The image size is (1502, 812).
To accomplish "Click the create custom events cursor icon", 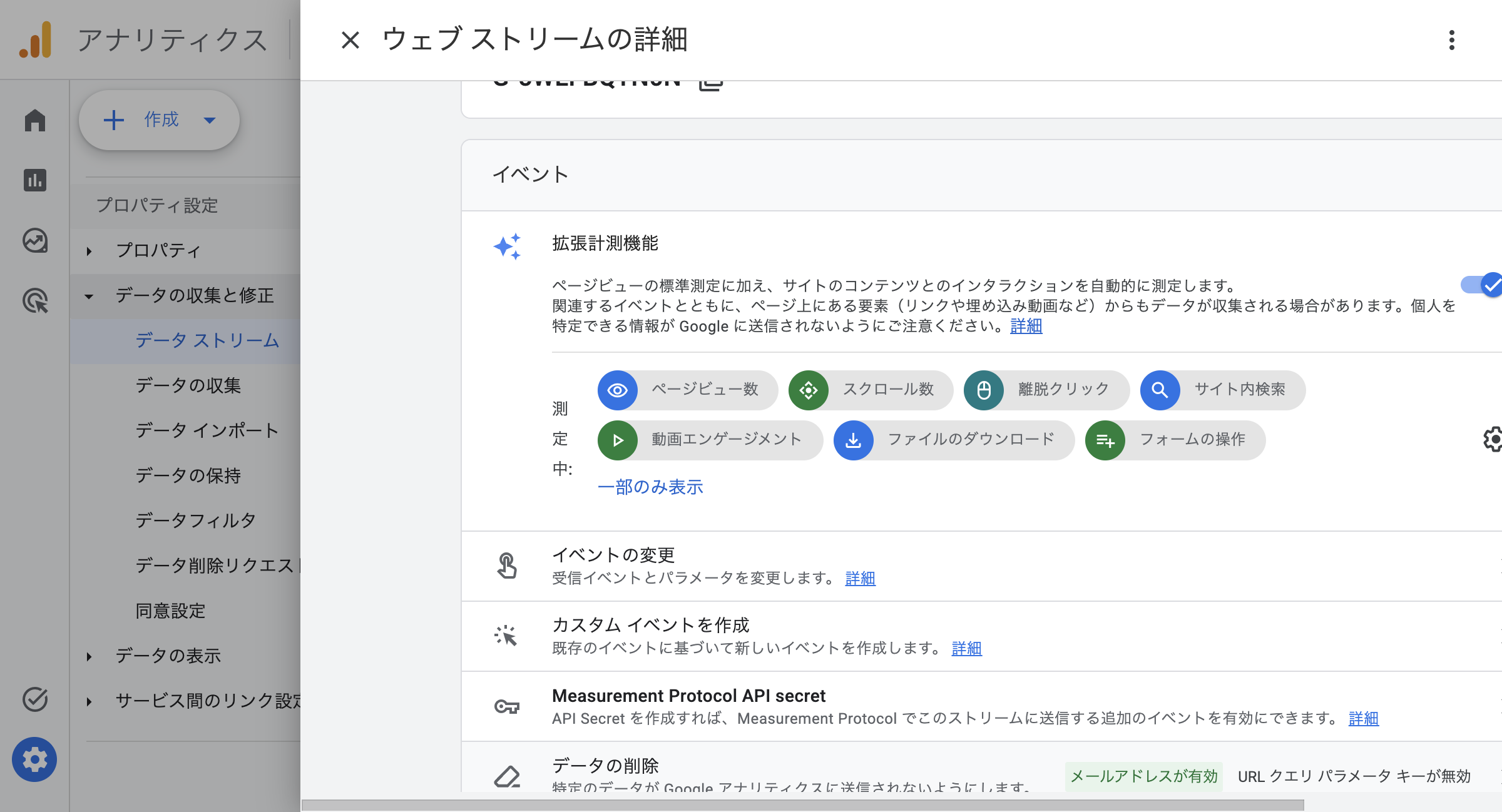I will tap(506, 636).
